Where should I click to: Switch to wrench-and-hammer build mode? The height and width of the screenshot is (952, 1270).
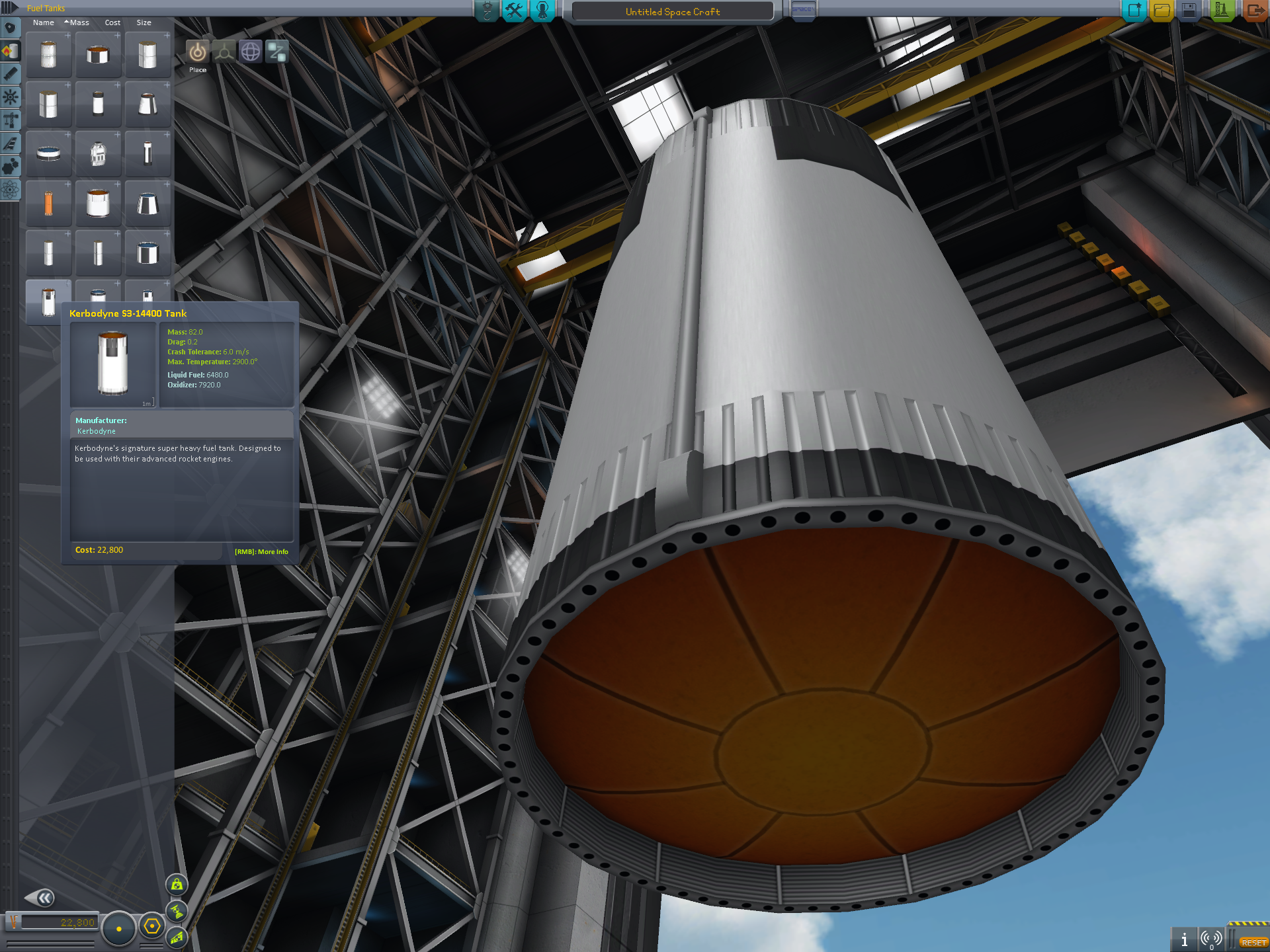pos(514,11)
